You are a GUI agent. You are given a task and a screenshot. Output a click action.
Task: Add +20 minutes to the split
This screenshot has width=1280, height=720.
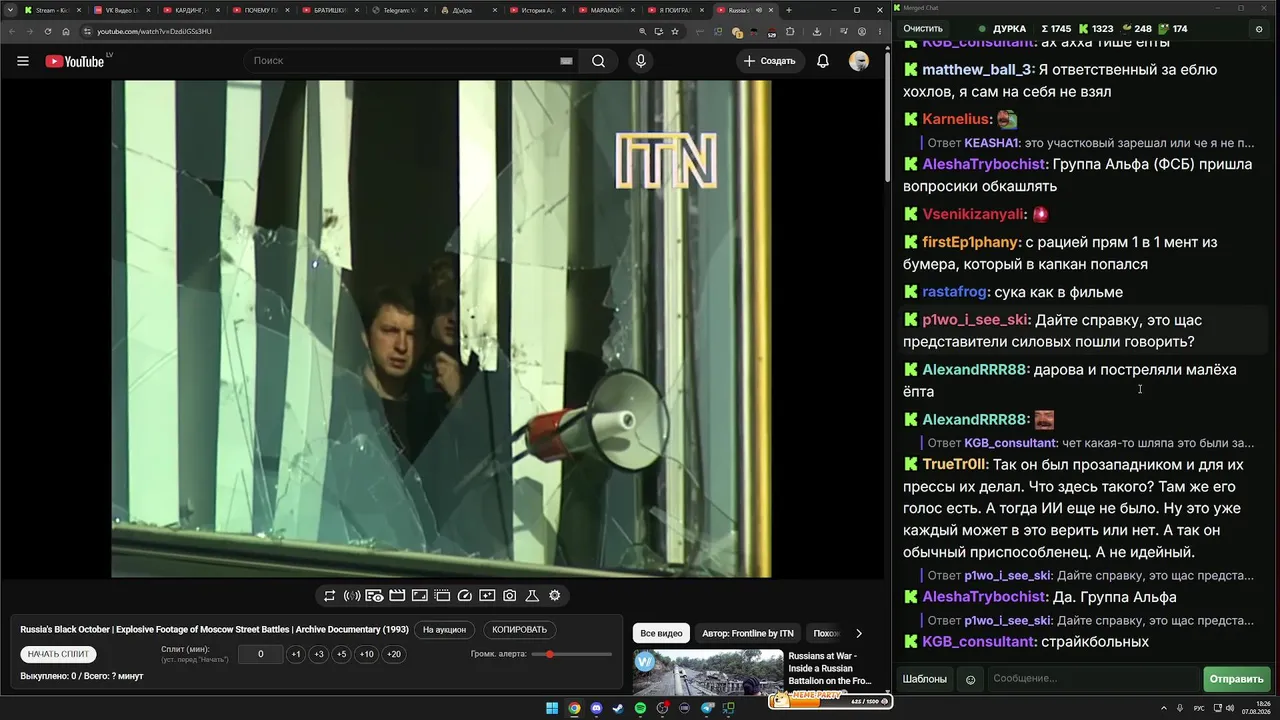pyautogui.click(x=394, y=654)
